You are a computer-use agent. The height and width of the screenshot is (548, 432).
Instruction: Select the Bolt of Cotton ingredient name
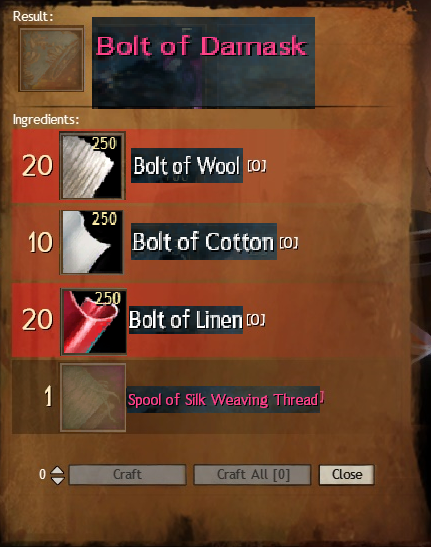pyautogui.click(x=203, y=241)
